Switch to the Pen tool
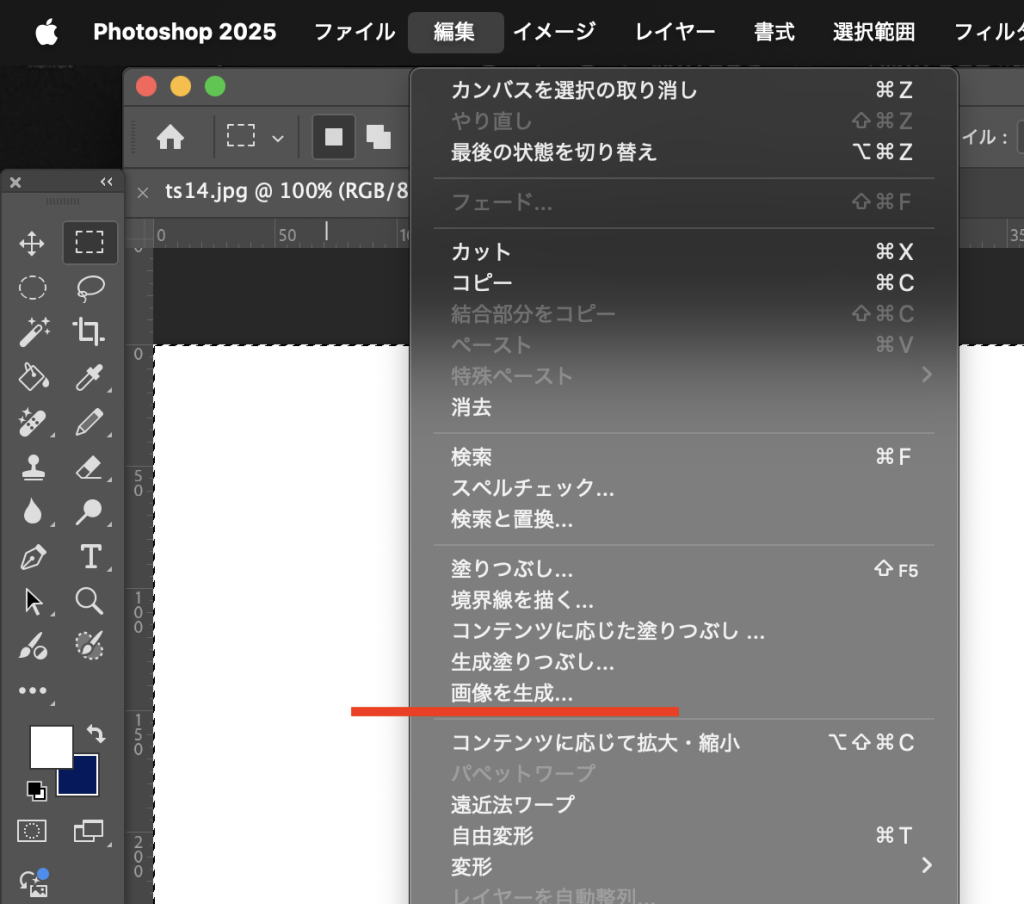This screenshot has width=1024, height=904. coord(33,556)
